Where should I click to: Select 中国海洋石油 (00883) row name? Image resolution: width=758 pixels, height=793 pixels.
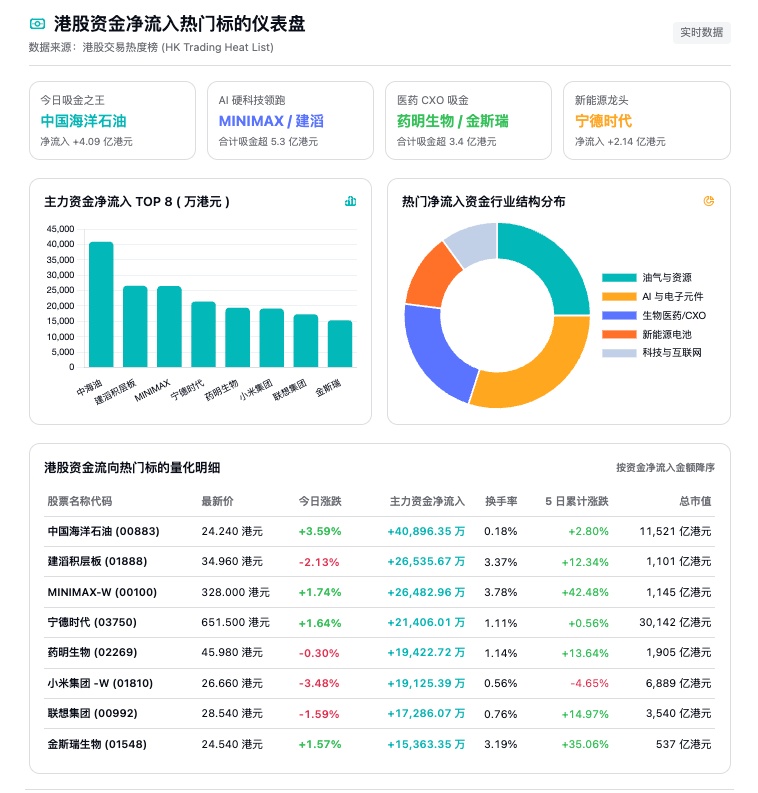pyautogui.click(x=103, y=531)
